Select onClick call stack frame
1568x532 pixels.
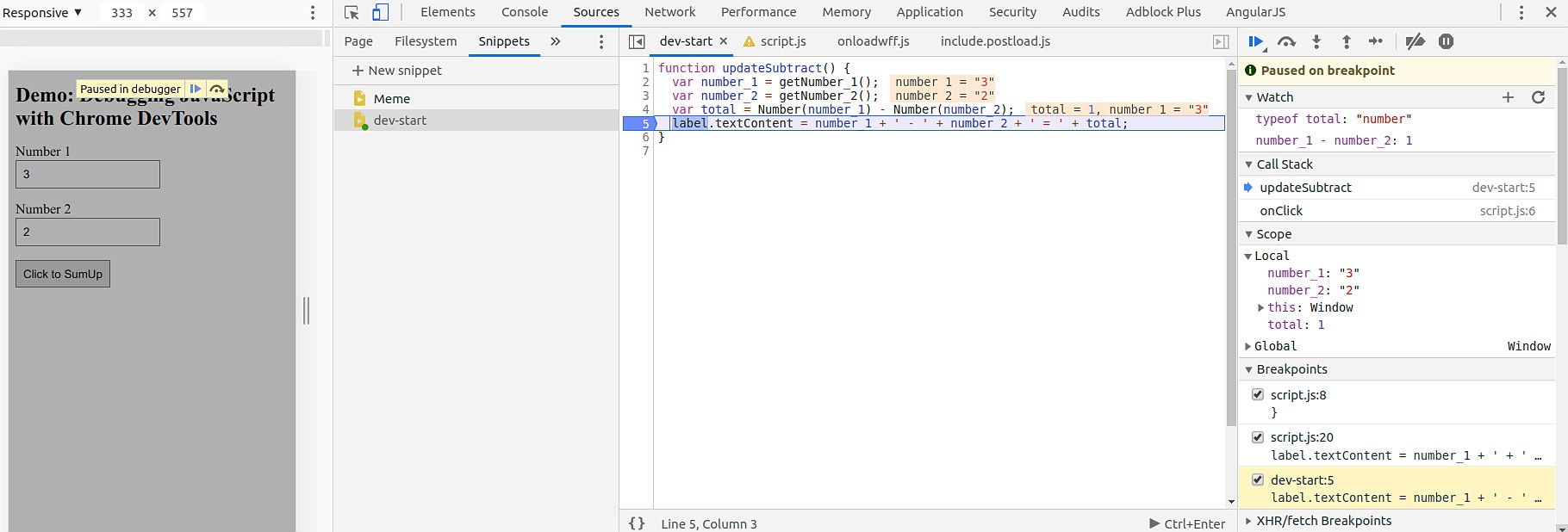(1397, 211)
